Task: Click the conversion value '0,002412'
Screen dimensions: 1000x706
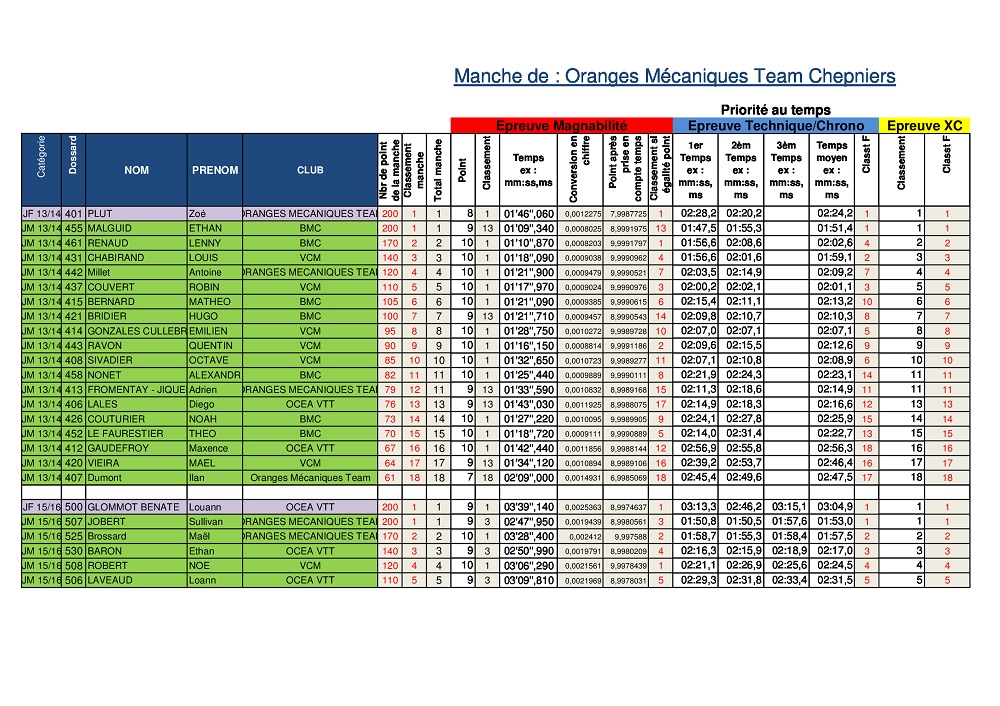Action: click(580, 536)
